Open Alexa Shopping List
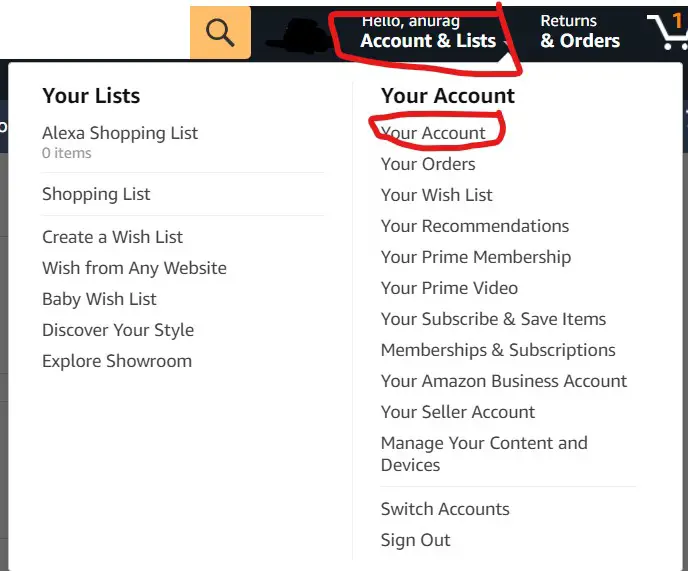Image resolution: width=688 pixels, height=571 pixels. (120, 133)
